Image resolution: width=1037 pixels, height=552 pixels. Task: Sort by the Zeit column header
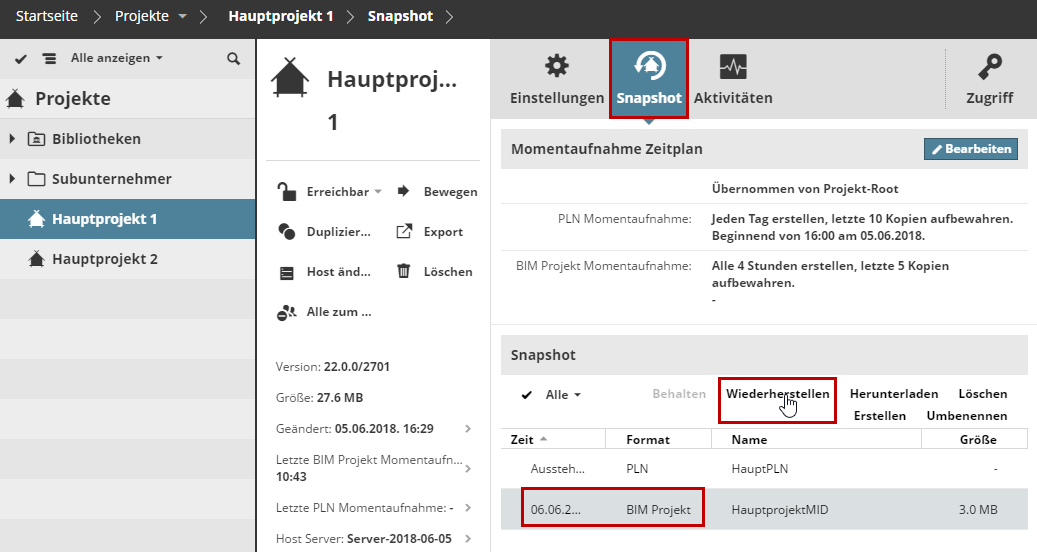click(553, 440)
